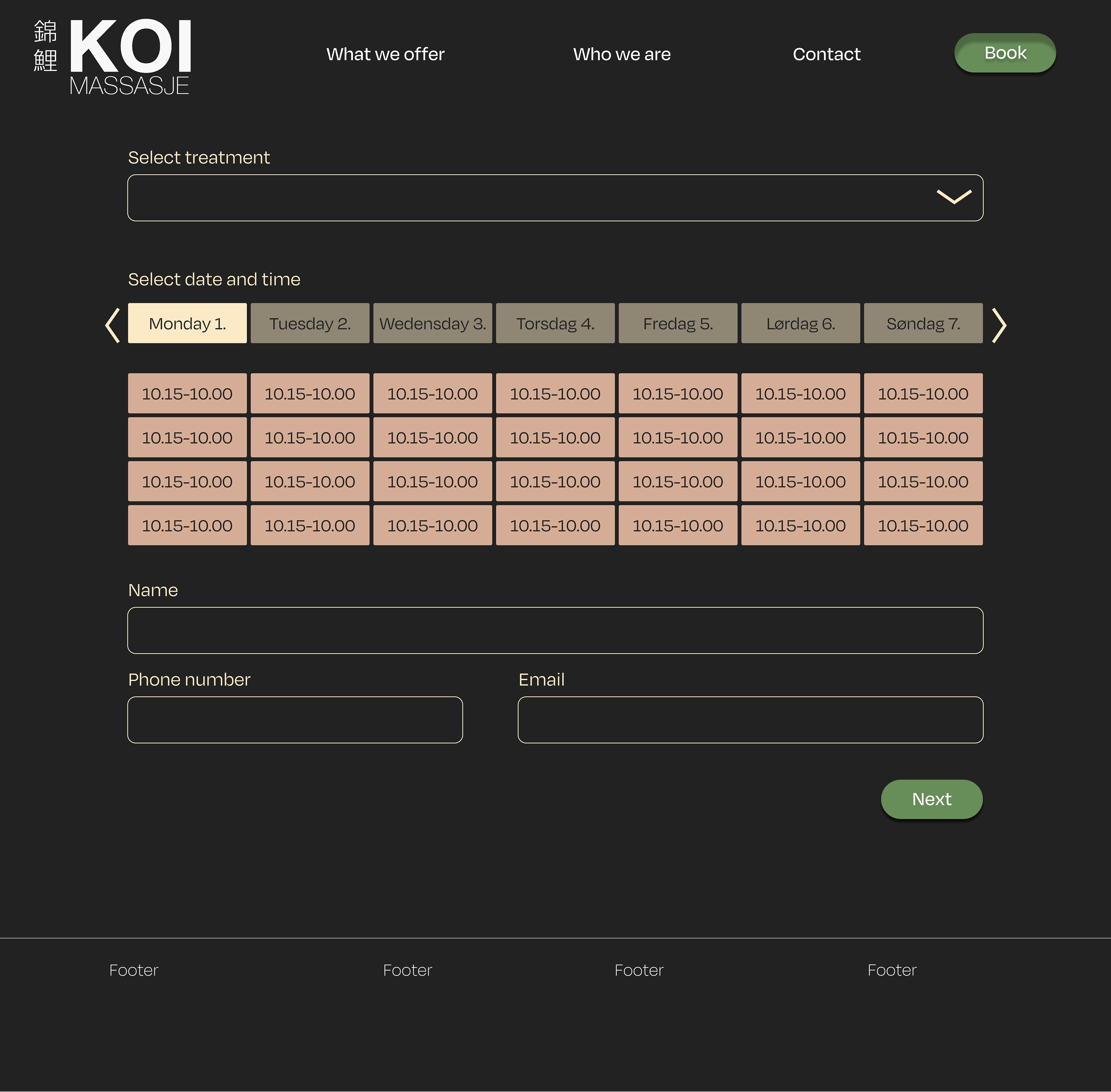Image resolution: width=1111 pixels, height=1092 pixels.
Task: Open the Contact page
Action: pos(826,54)
